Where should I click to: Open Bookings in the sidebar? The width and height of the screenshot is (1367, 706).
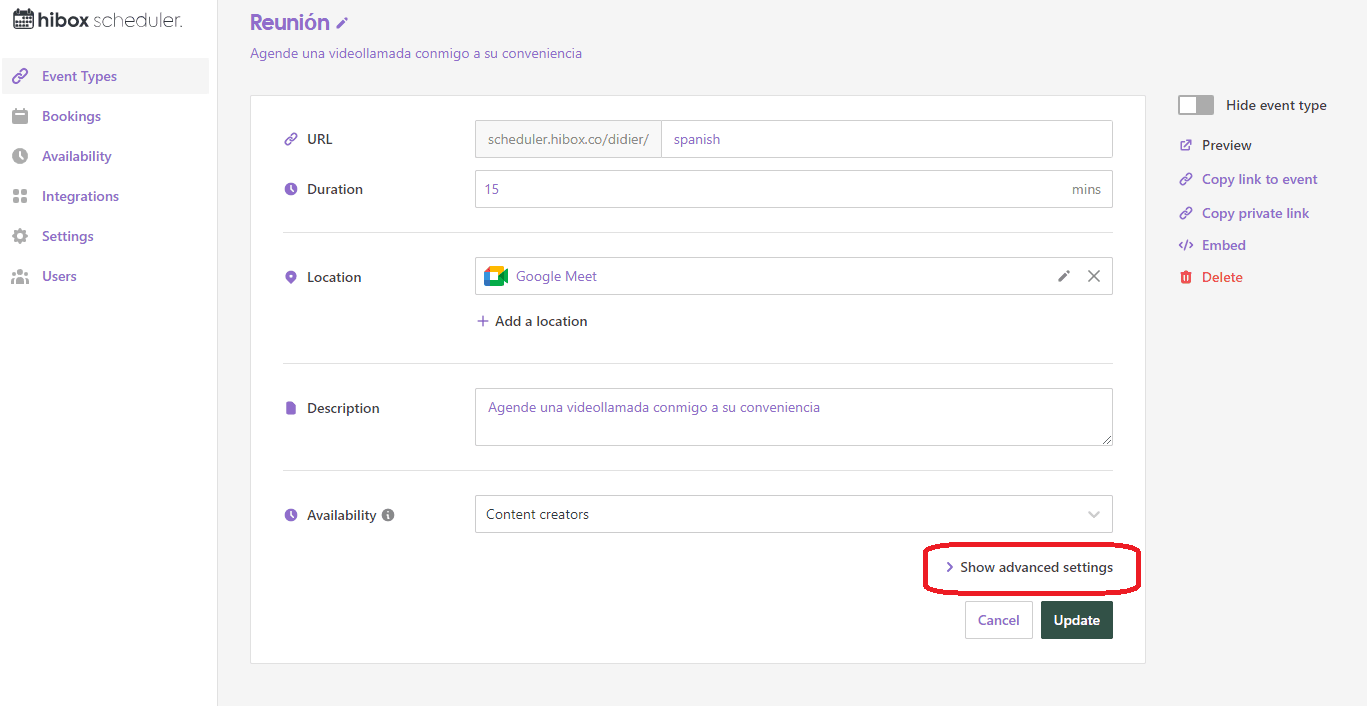pyautogui.click(x=71, y=116)
